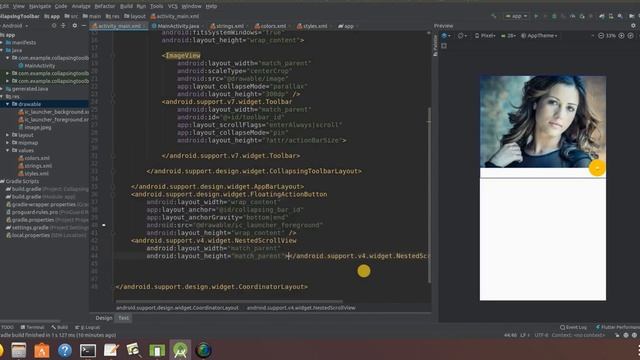This screenshot has width=640, height=360.
Task: Open the design surface layers dropdown
Action: pos(446,36)
